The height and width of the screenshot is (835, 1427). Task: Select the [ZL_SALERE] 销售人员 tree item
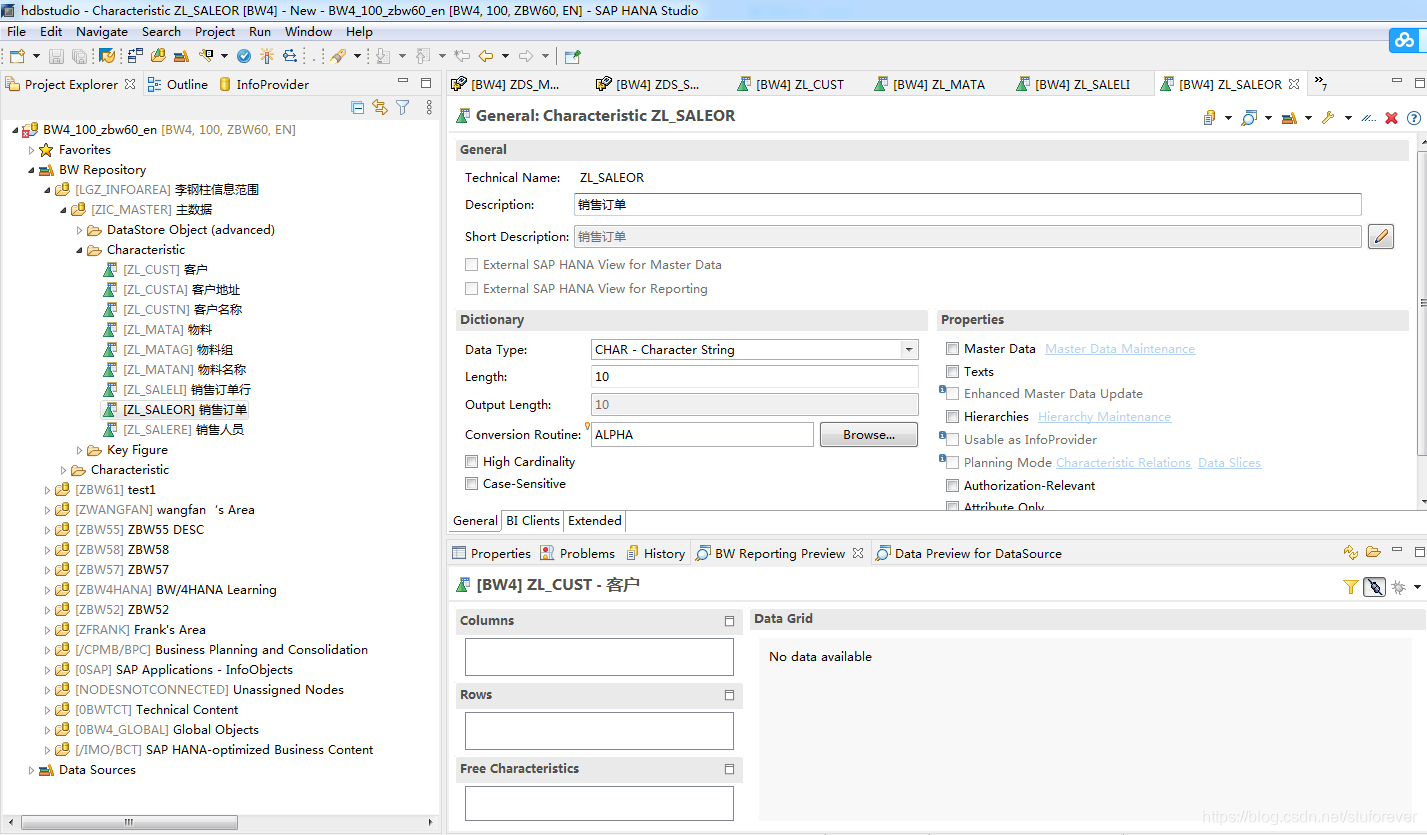point(174,430)
